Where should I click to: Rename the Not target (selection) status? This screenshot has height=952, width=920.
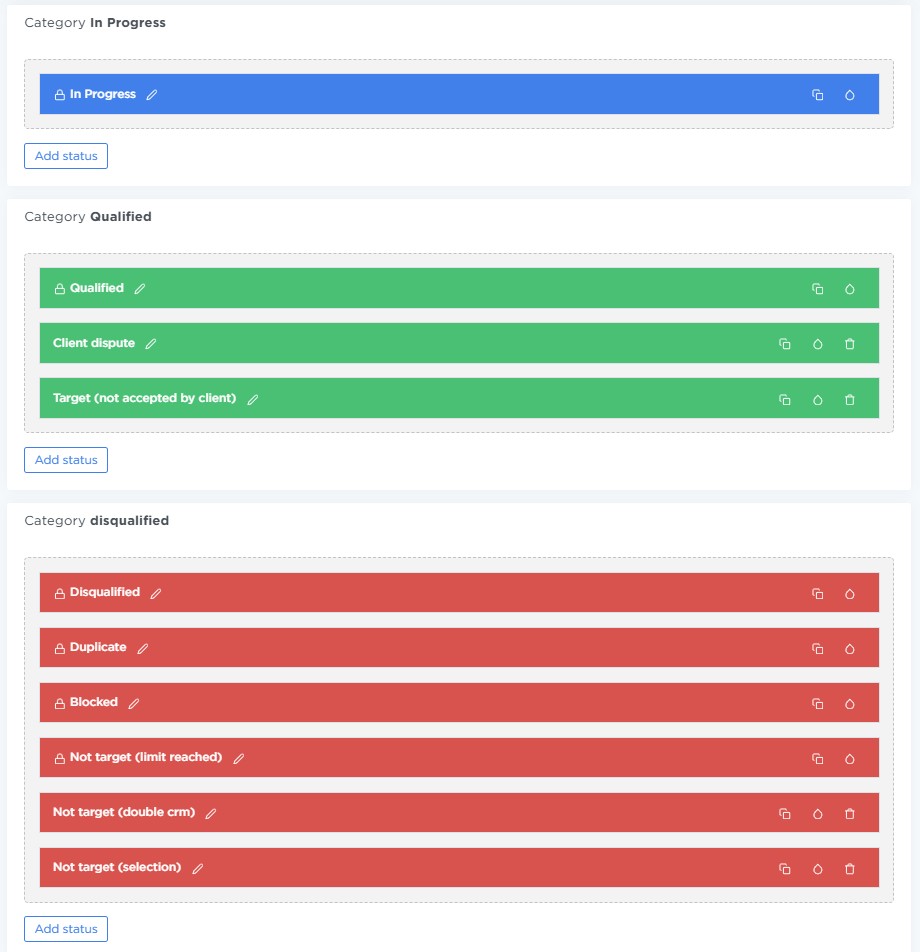tap(198, 868)
